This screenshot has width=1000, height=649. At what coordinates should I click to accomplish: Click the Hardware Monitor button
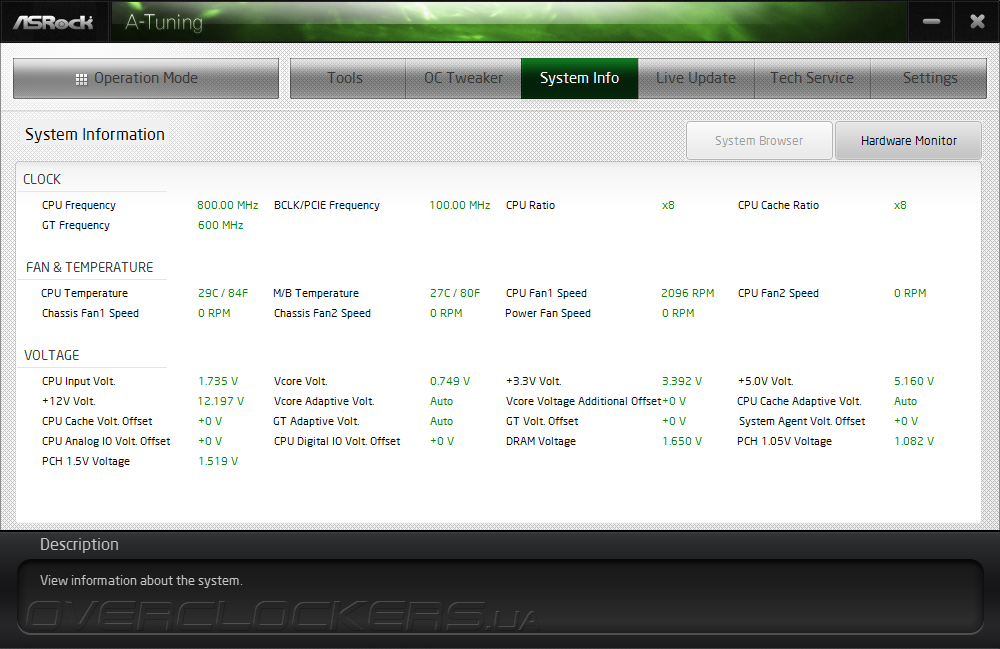coord(908,140)
